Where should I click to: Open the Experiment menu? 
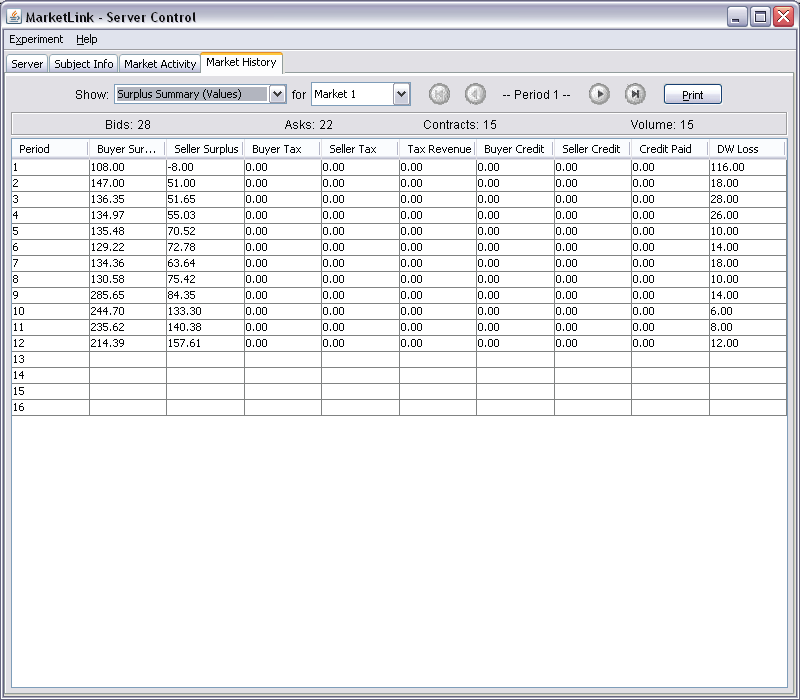[36, 39]
